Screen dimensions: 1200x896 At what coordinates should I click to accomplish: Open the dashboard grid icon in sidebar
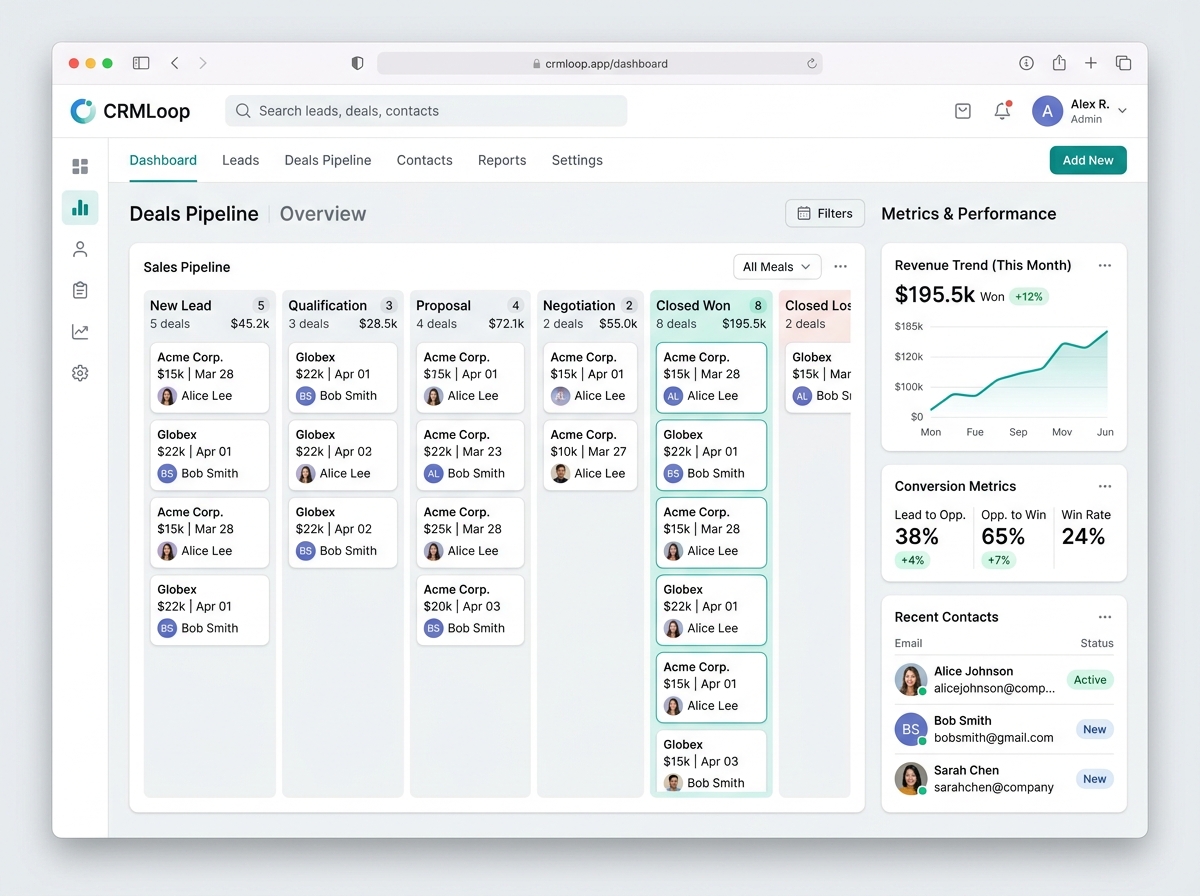(80, 166)
